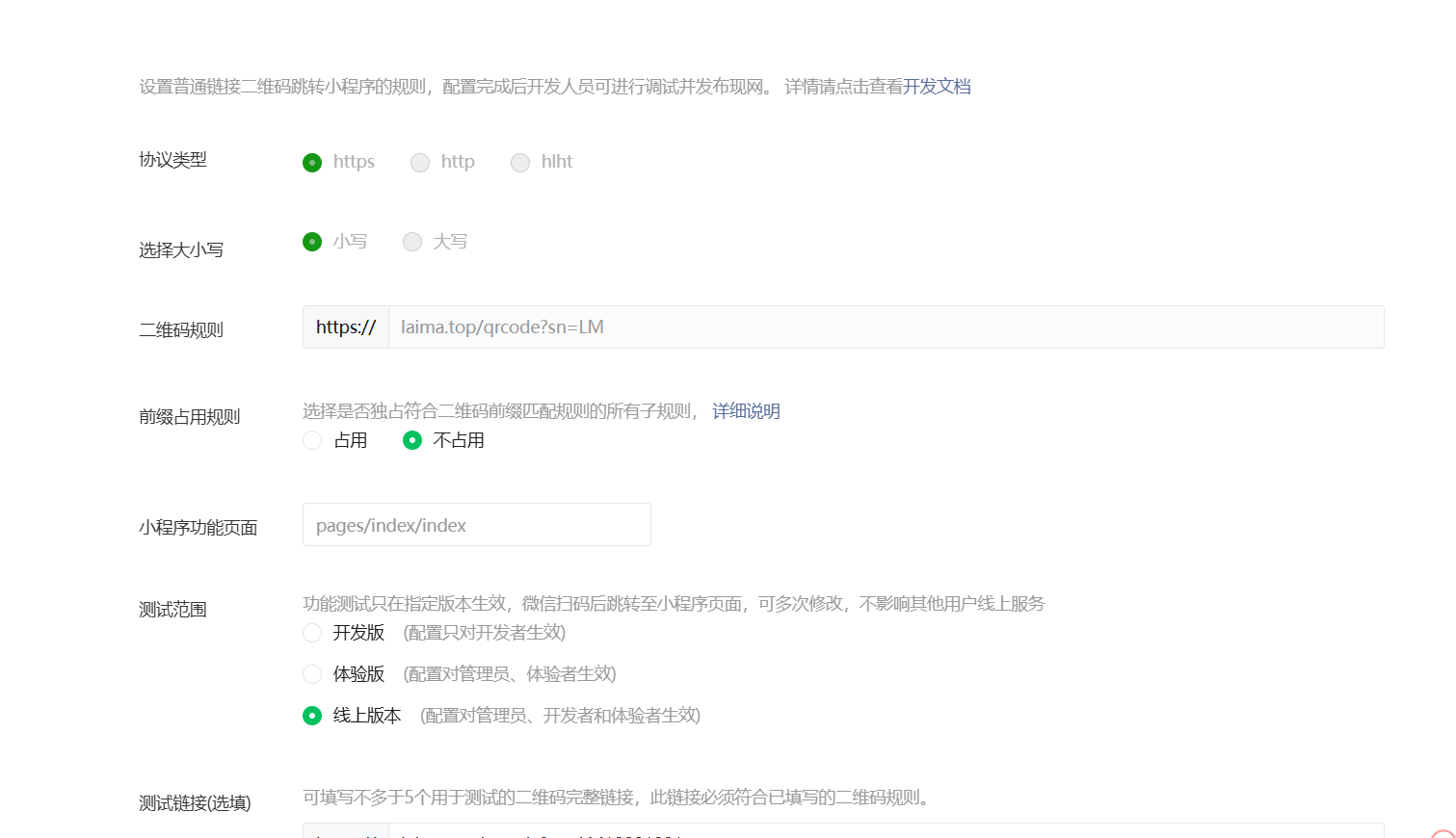The image size is (1456, 838).
Task: Click the 可填写不多于5个 test link hint
Action: tap(616, 798)
